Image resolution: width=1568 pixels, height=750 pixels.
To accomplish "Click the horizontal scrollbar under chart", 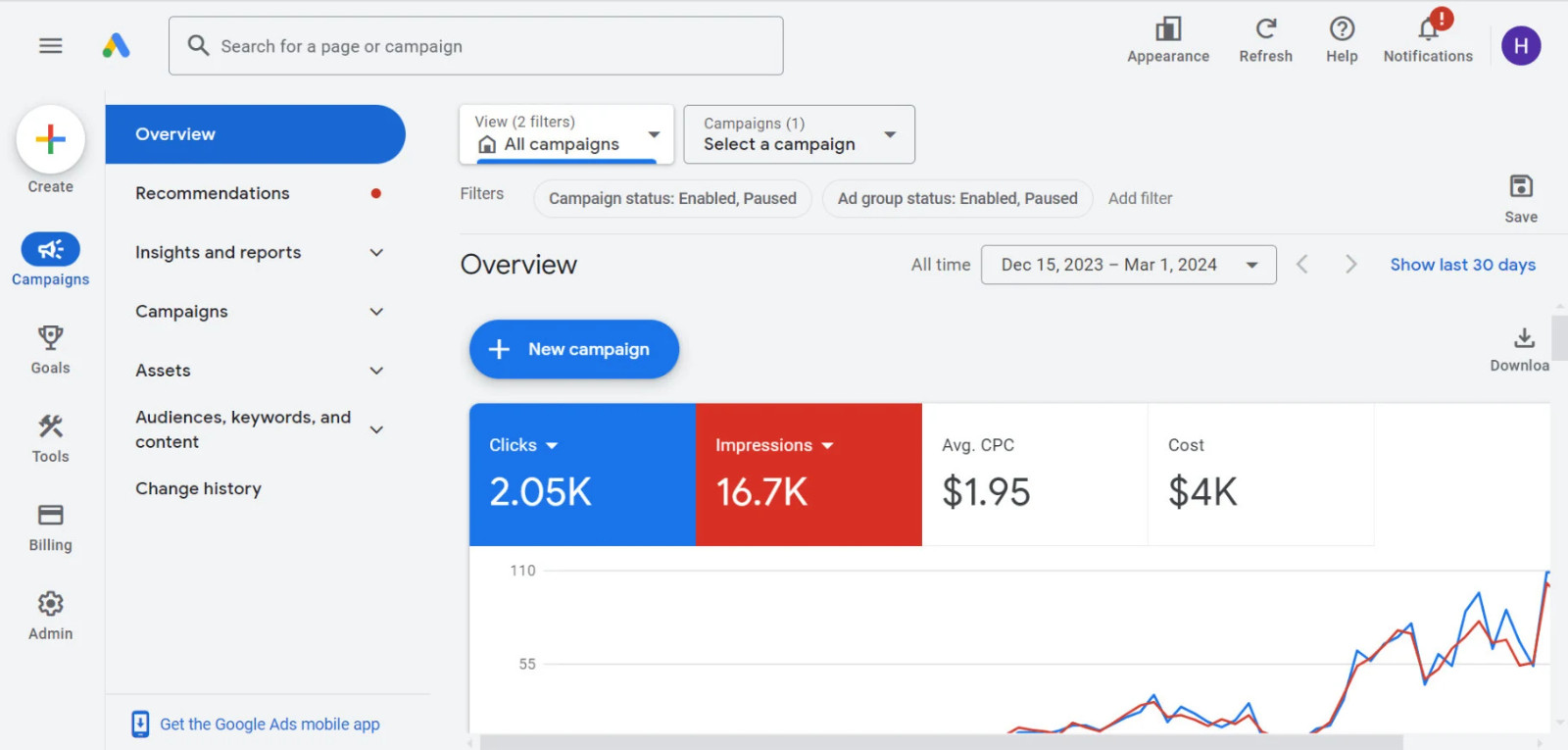I will [941, 742].
